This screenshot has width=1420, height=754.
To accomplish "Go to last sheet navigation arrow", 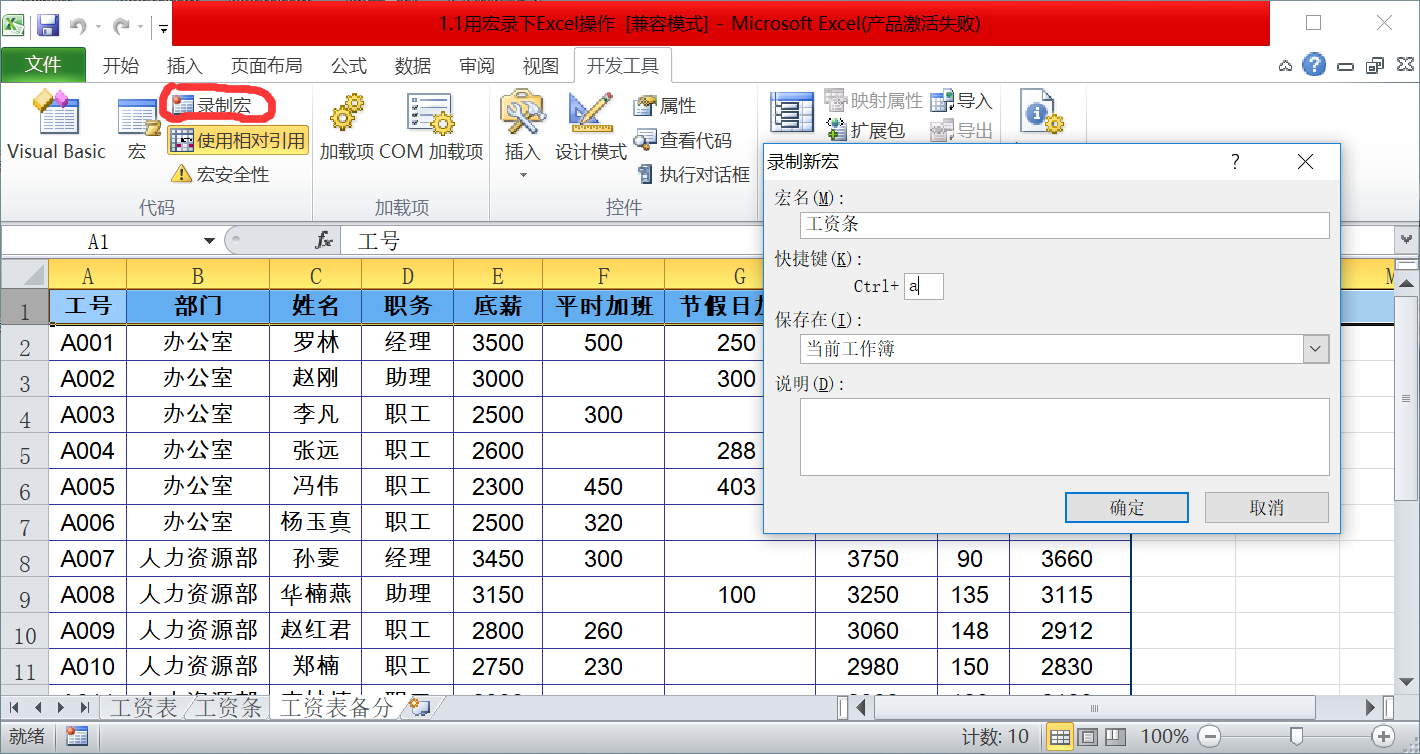I will point(84,707).
